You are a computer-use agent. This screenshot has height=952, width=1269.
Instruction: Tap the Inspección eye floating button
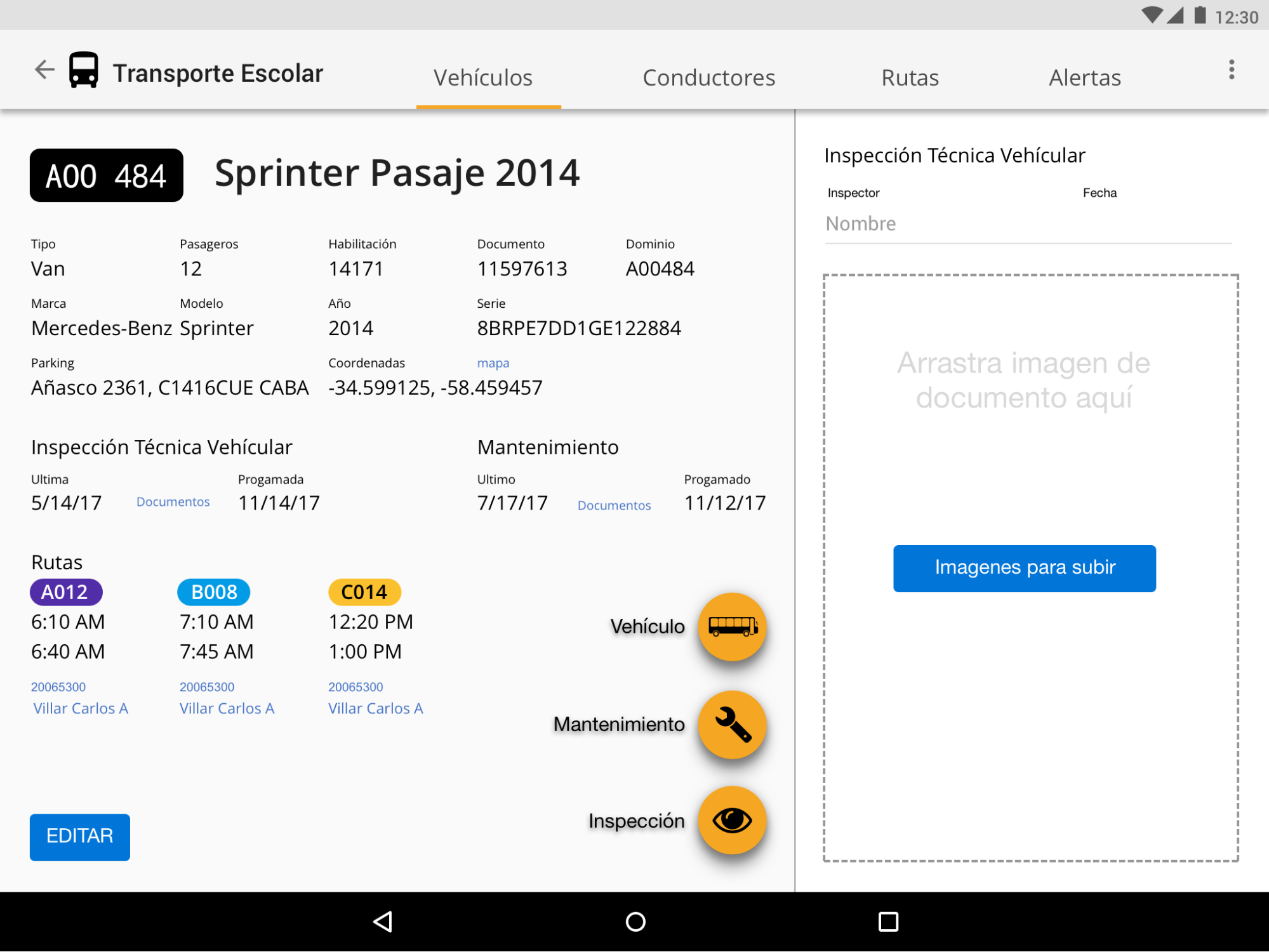(x=732, y=821)
